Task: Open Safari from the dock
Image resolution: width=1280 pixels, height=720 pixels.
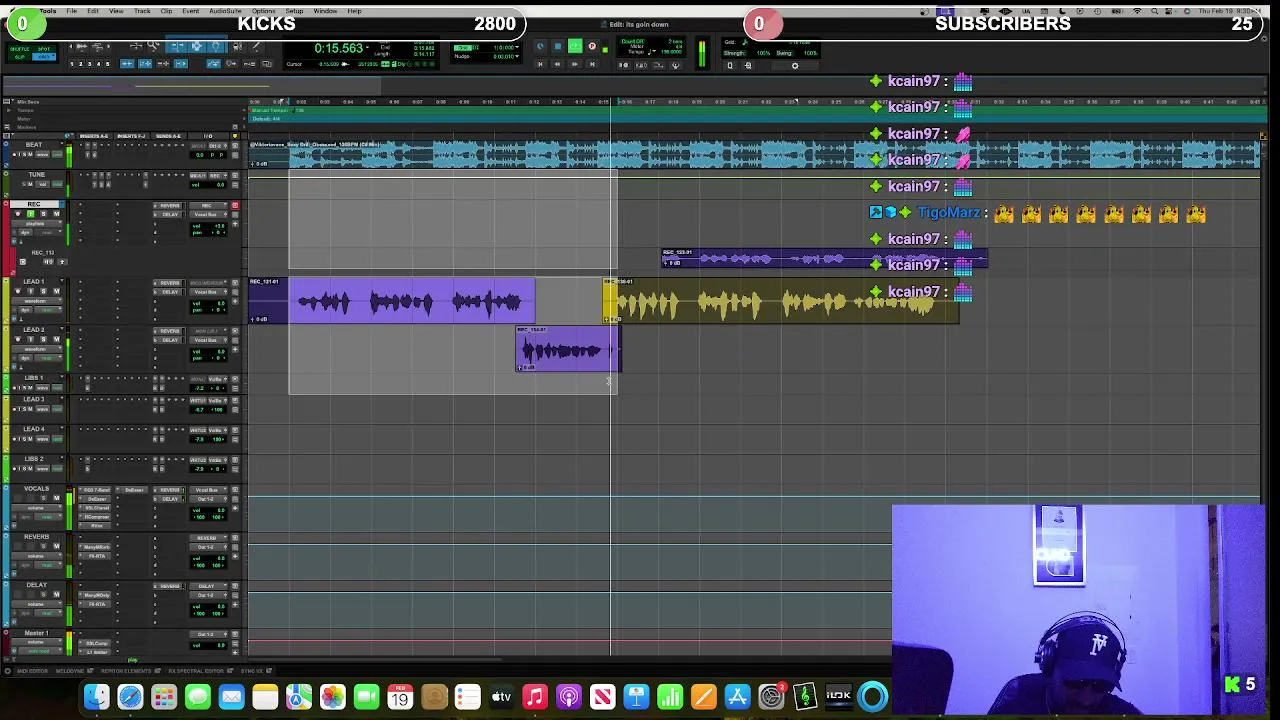Action: [x=130, y=697]
